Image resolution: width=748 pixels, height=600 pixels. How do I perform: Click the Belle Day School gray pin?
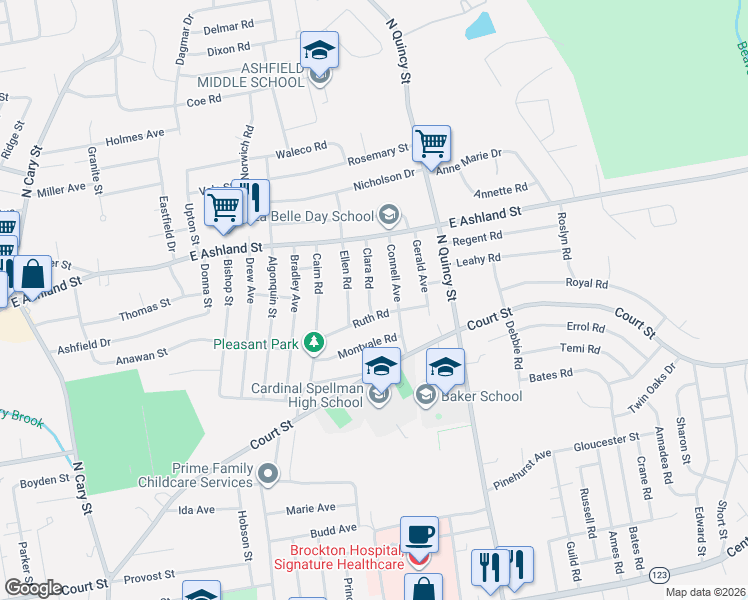pyautogui.click(x=389, y=216)
